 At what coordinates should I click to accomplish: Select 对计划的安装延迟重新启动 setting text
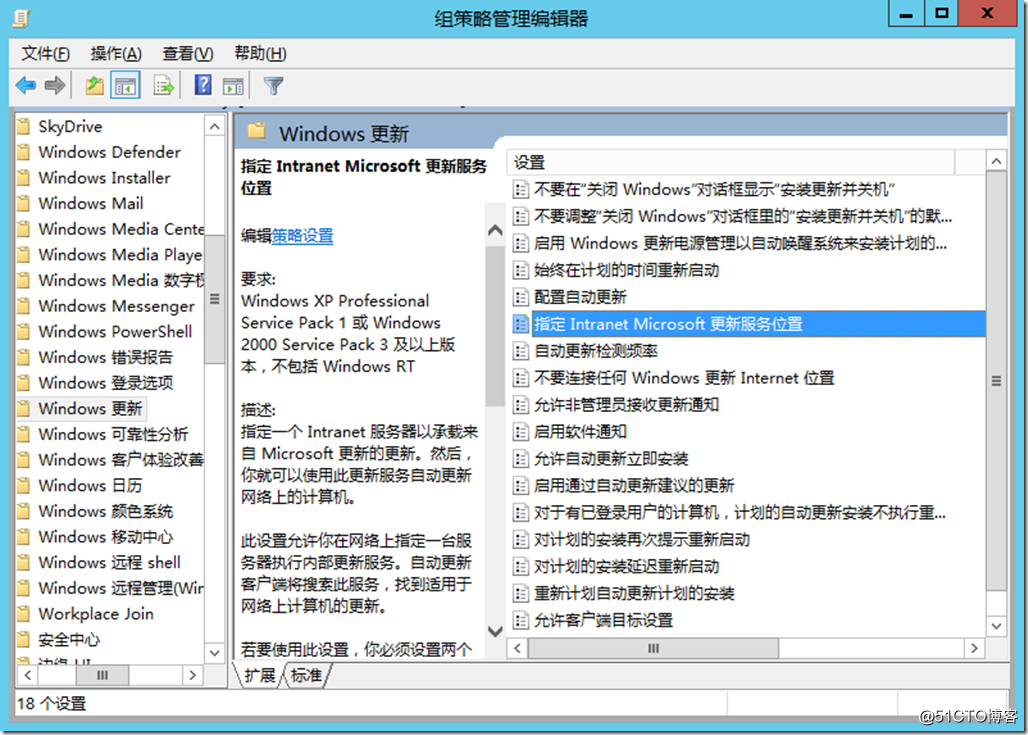pyautogui.click(x=626, y=566)
